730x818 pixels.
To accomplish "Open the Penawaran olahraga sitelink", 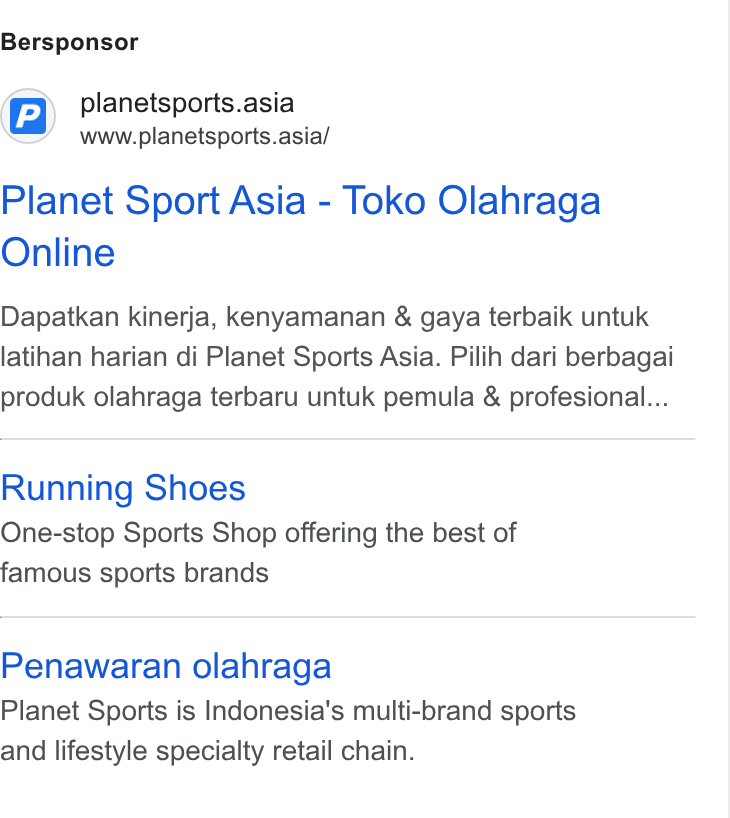I will coord(166,667).
